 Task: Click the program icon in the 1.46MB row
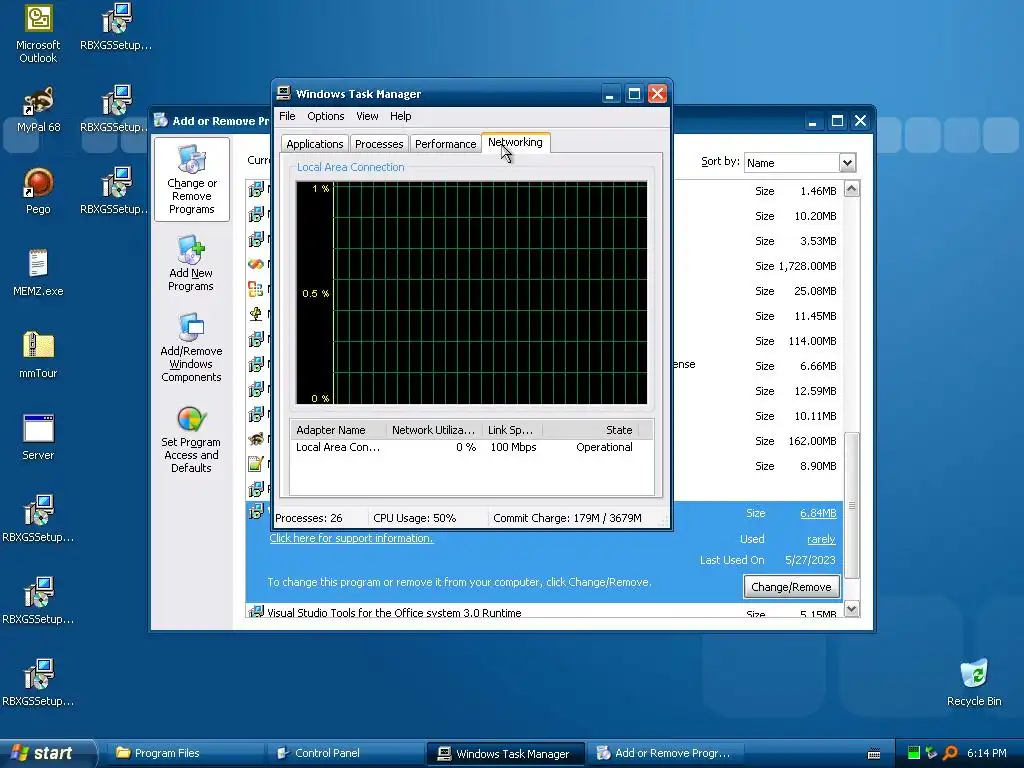point(256,189)
